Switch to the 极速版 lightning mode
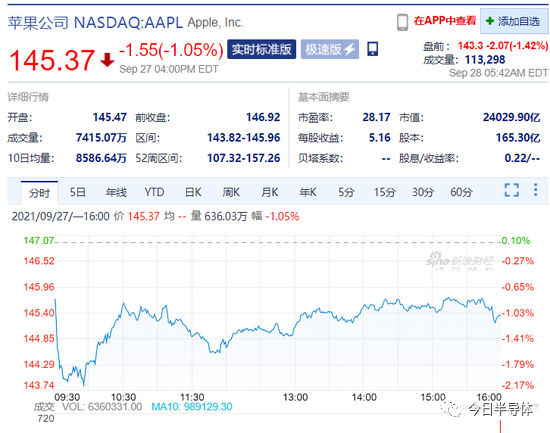The width and height of the screenshot is (550, 433). click(330, 49)
